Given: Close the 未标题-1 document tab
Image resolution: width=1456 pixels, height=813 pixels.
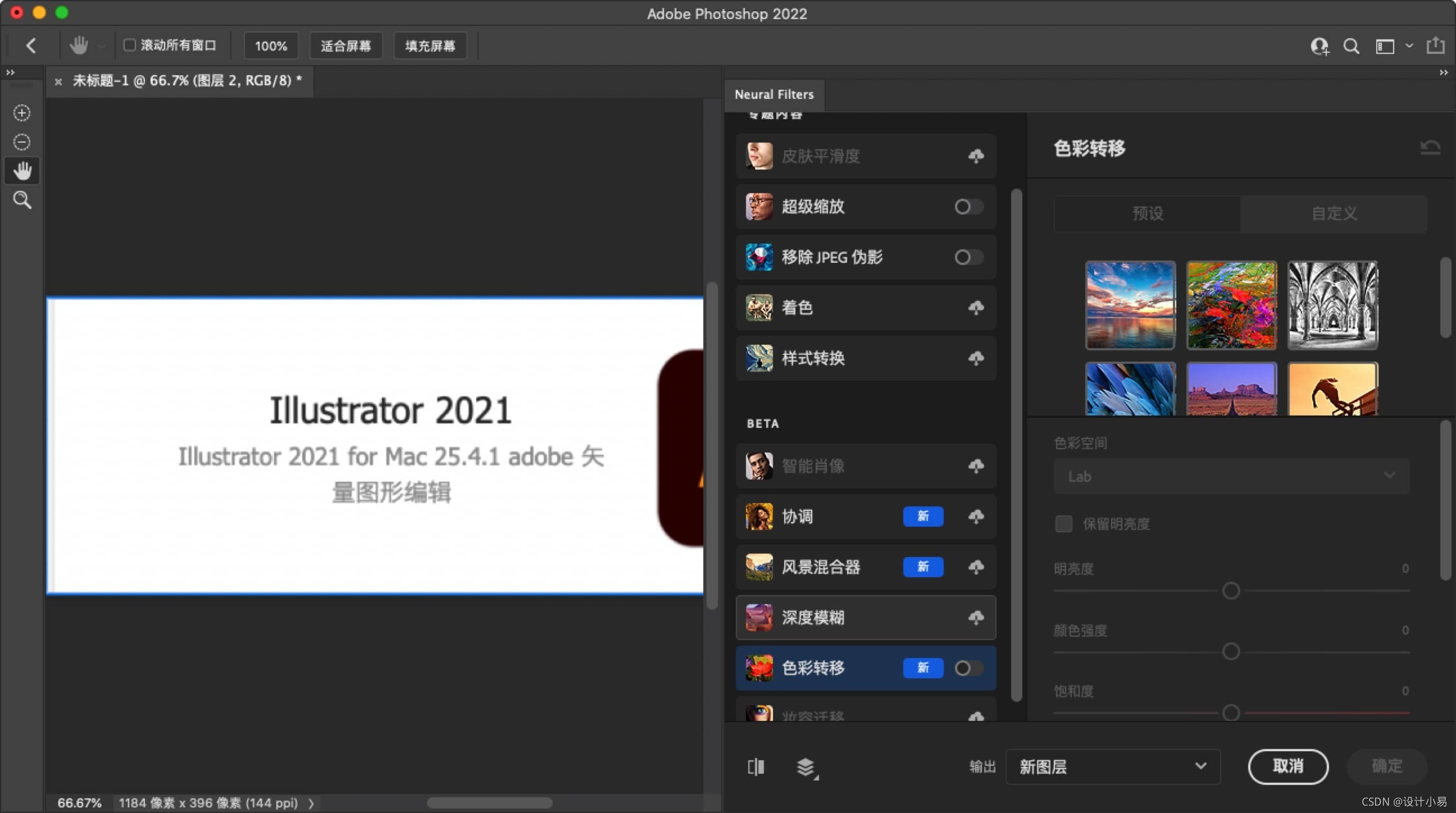Looking at the screenshot, I should click(x=58, y=81).
